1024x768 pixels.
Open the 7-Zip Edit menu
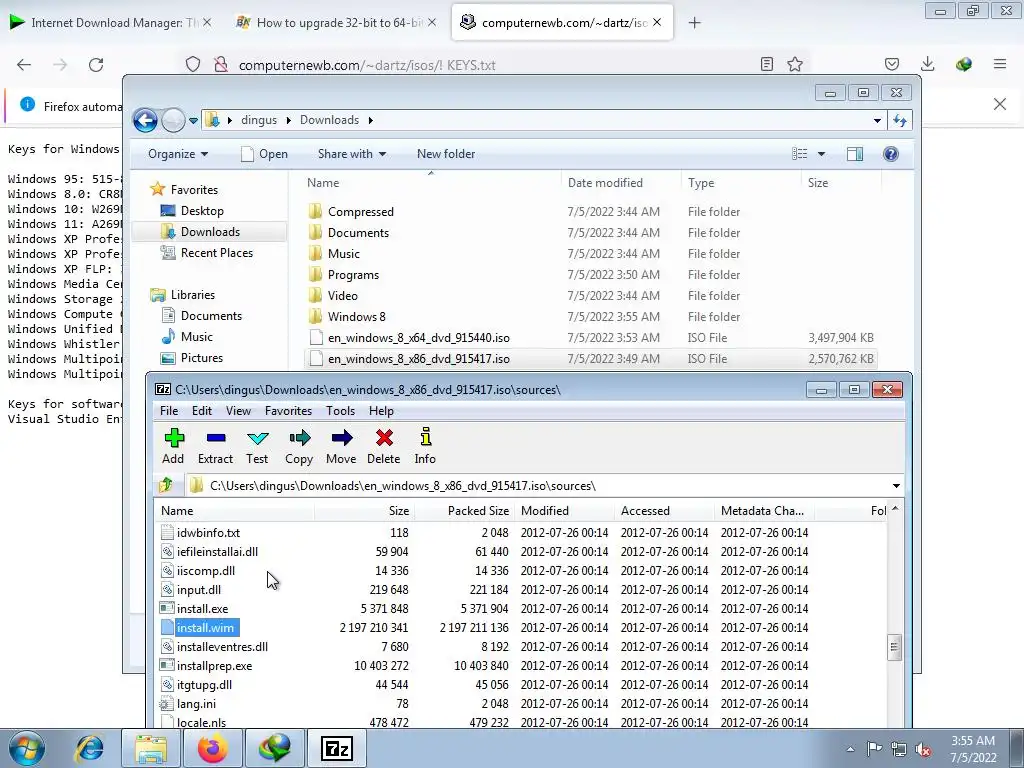click(x=202, y=411)
